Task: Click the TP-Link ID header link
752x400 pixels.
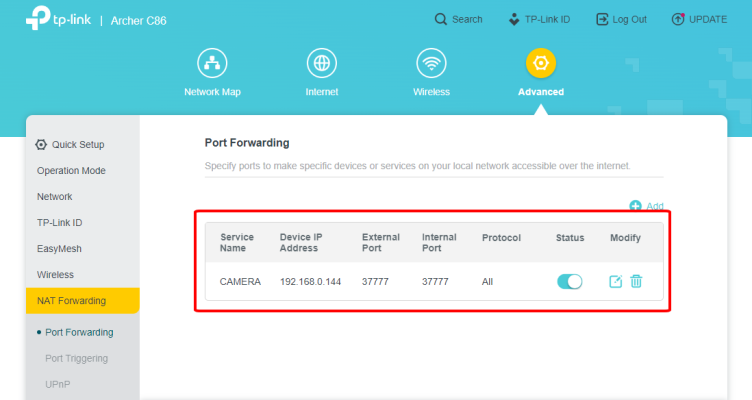Action: point(540,19)
